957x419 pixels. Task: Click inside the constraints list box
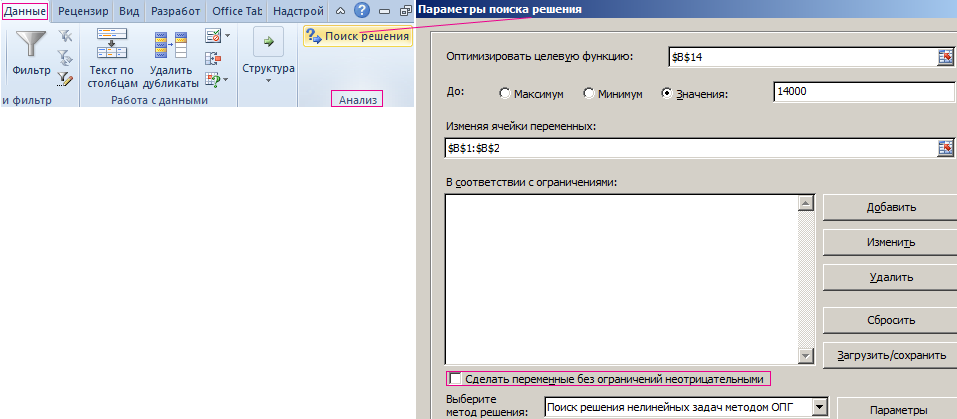pos(621,280)
